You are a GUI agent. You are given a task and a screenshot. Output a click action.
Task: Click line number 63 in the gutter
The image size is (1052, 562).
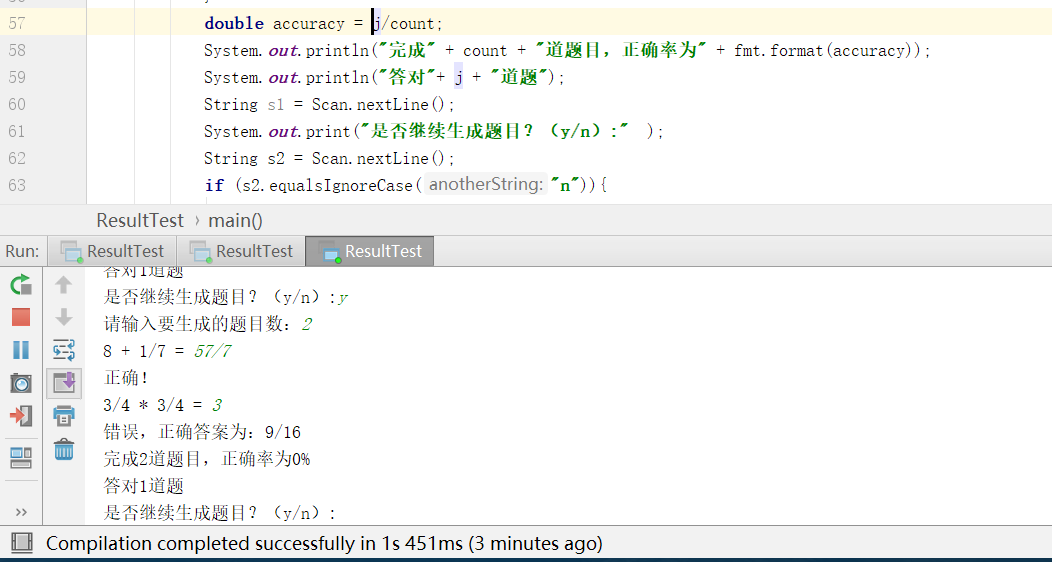click(x=17, y=185)
